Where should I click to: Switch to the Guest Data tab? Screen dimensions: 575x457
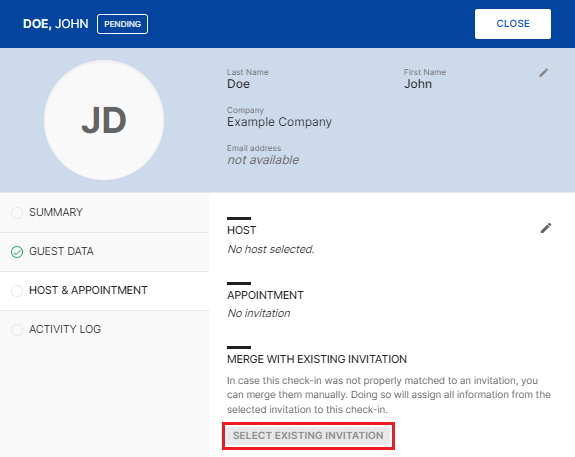pos(105,252)
